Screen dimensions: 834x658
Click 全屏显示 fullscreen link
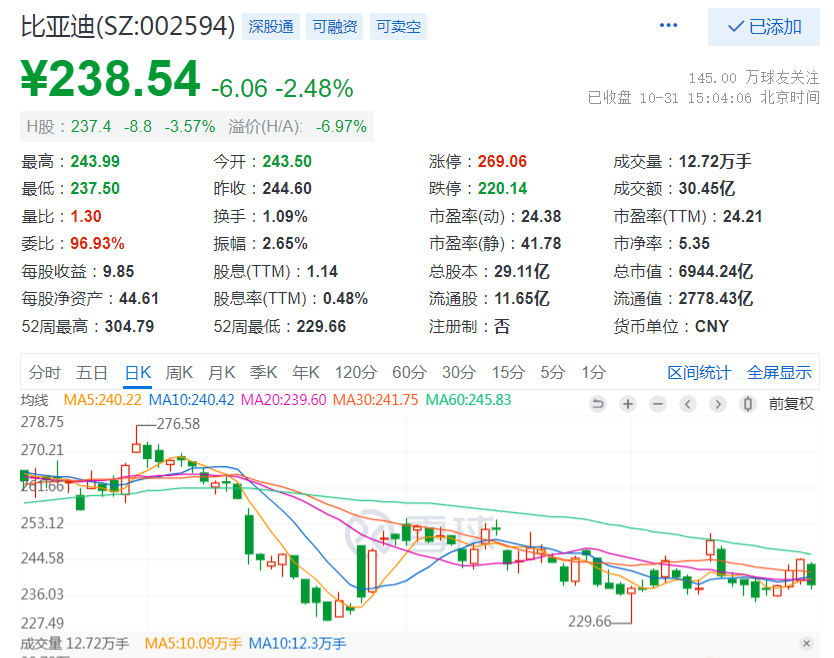tap(779, 372)
